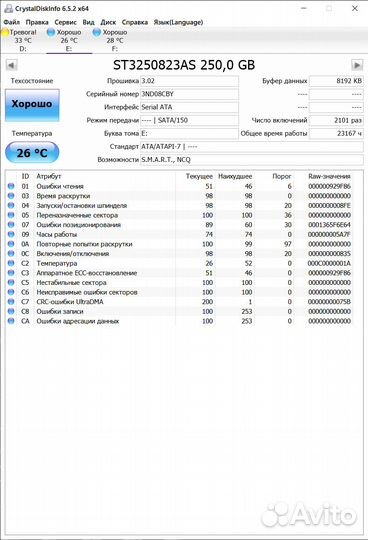Select drive F: at 28 °C
Image resolution: width=368 pixels, height=540 pixels.
pos(115,40)
